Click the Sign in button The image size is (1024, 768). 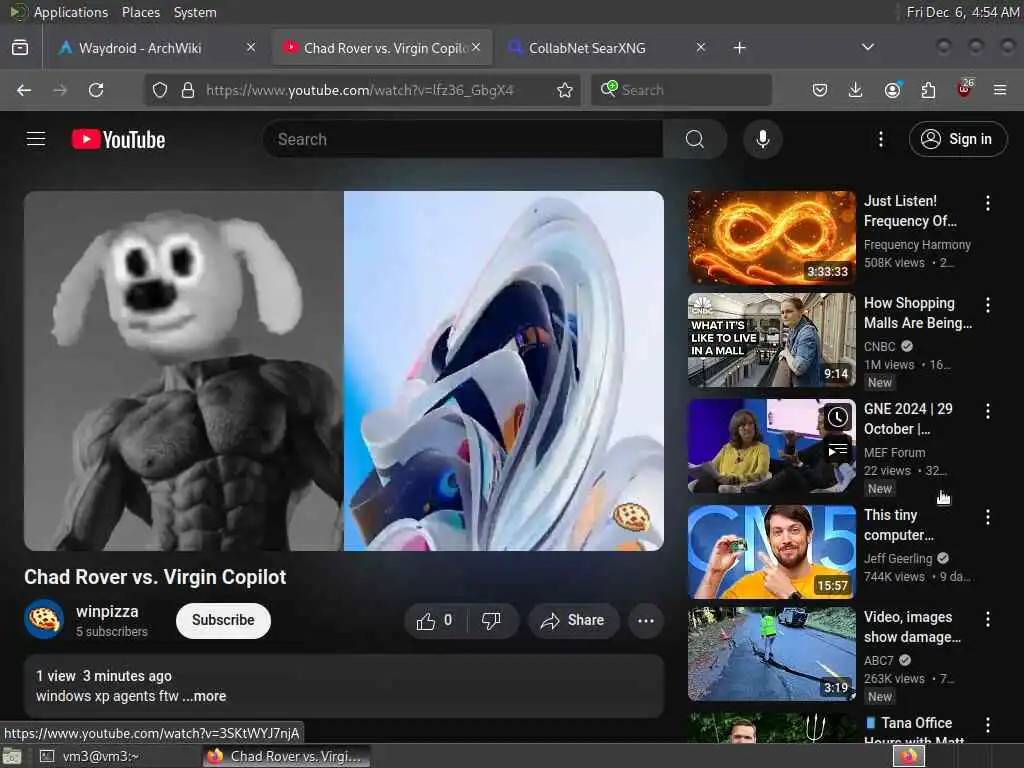point(957,139)
